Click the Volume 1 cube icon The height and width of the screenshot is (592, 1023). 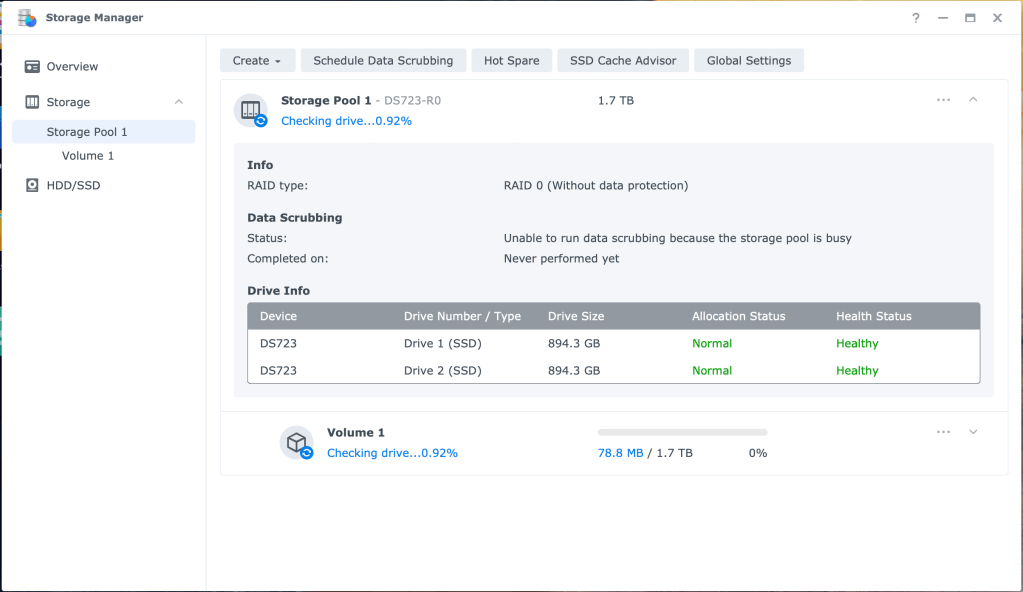[x=296, y=442]
